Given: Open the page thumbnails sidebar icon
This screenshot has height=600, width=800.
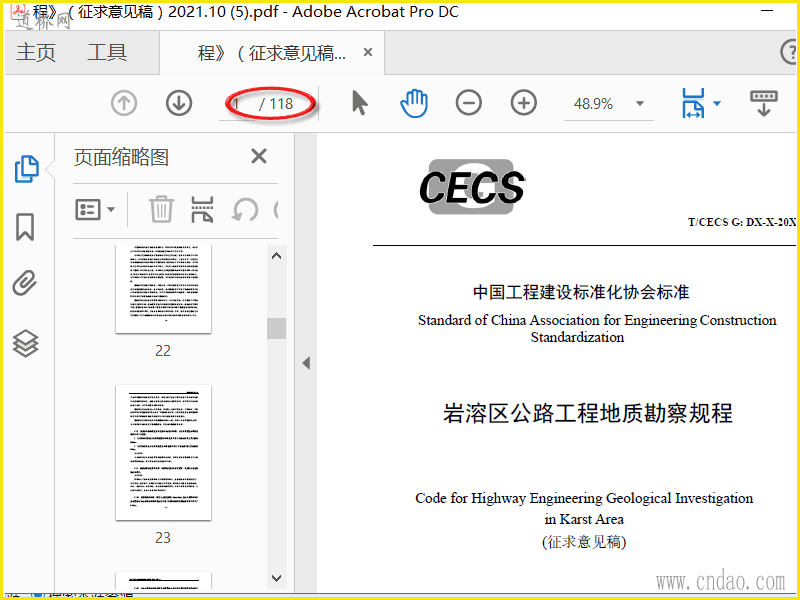Looking at the screenshot, I should click(27, 169).
